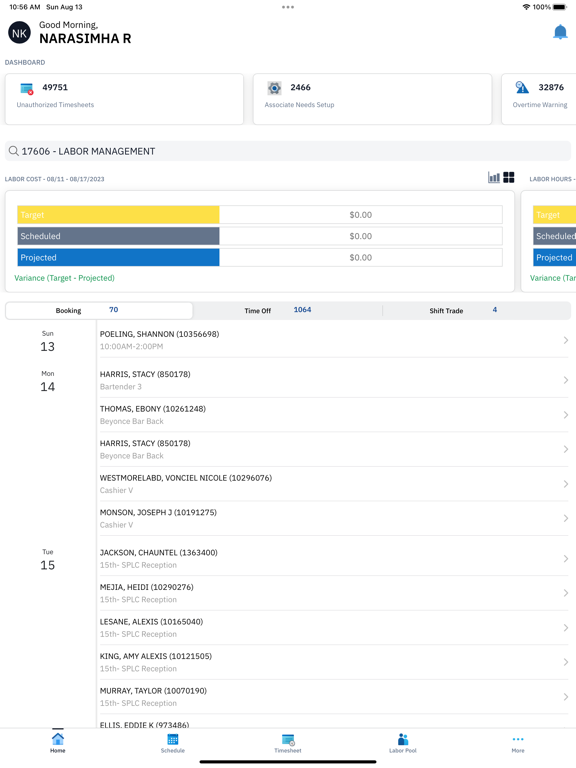Select the Shift Trade tab
The image size is (576, 768).
[x=477, y=311]
